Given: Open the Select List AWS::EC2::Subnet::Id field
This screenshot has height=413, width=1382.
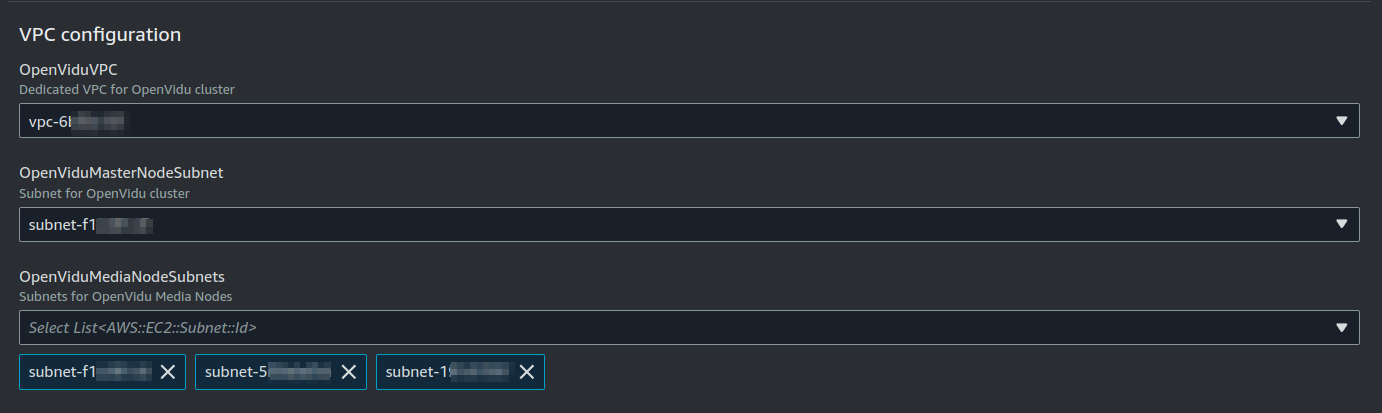Looking at the screenshot, I should pos(689,327).
